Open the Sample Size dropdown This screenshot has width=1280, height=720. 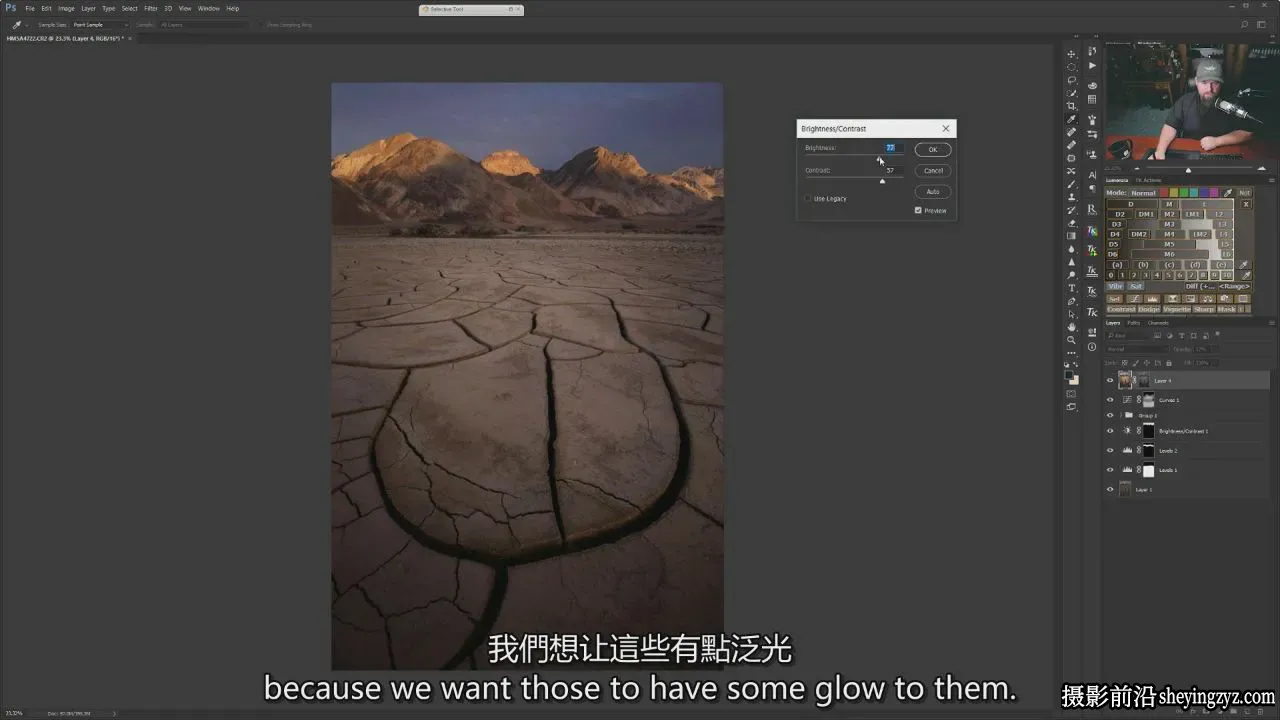[x=100, y=24]
